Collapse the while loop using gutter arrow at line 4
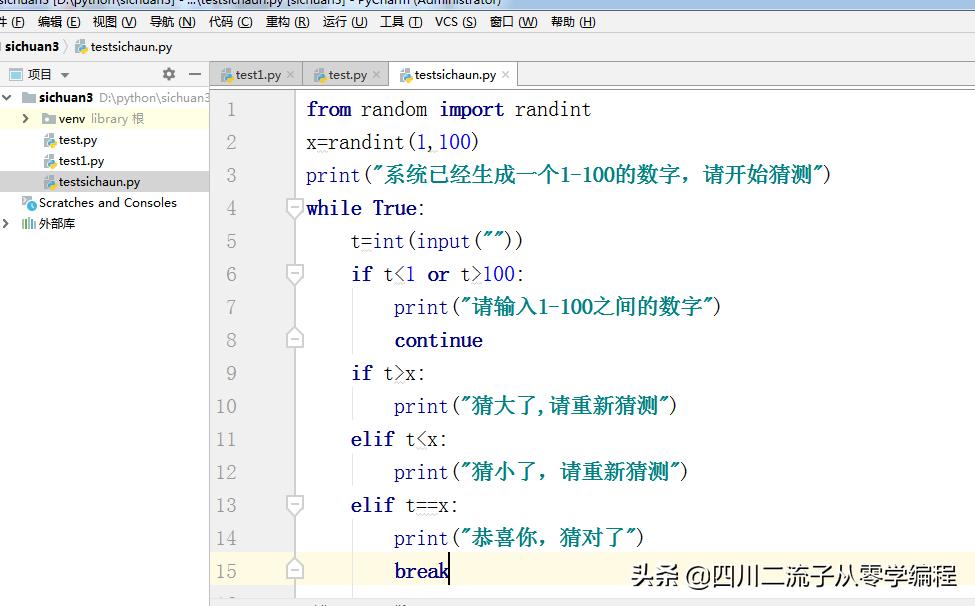Image resolution: width=975 pixels, height=606 pixels. [294, 206]
